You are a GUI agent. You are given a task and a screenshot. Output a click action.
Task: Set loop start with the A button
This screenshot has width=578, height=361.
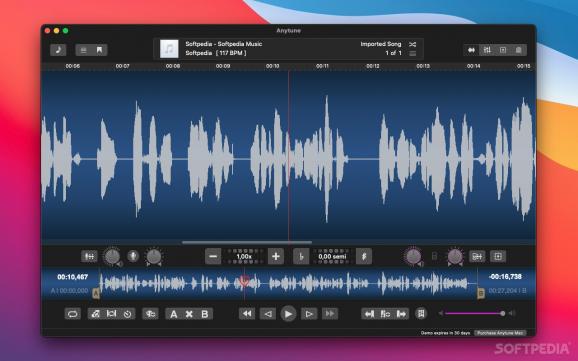173,314
